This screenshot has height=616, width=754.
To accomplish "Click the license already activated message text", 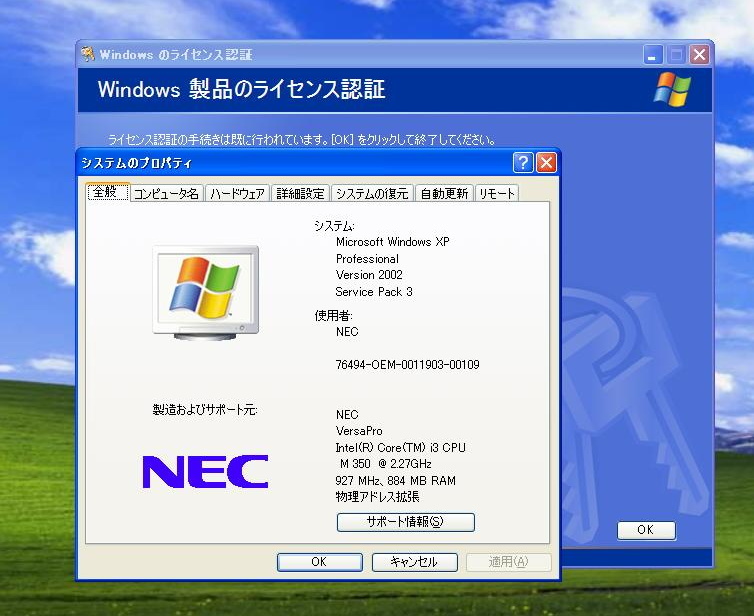I will 302,140.
